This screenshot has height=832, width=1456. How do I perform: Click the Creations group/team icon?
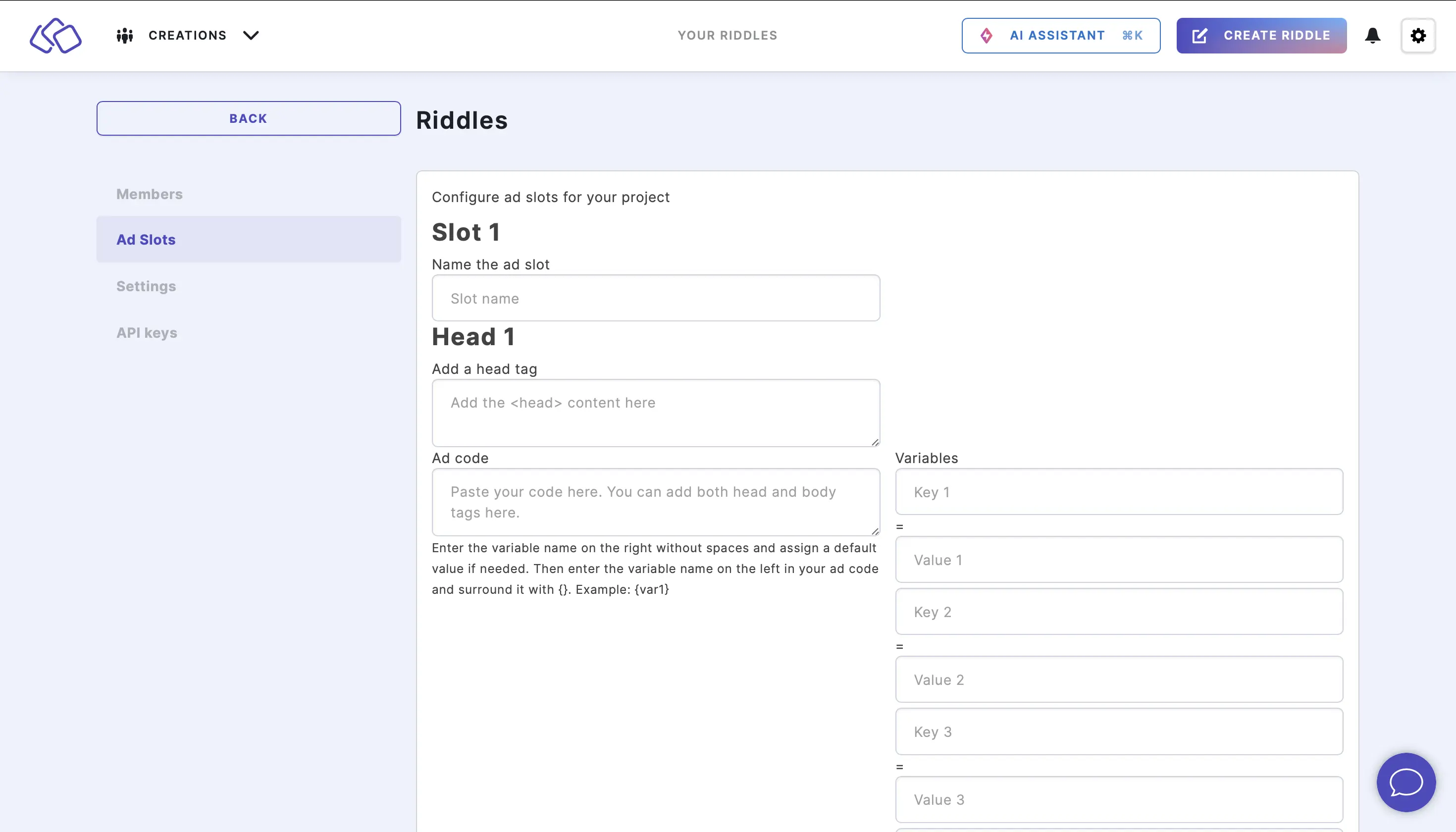tap(125, 35)
